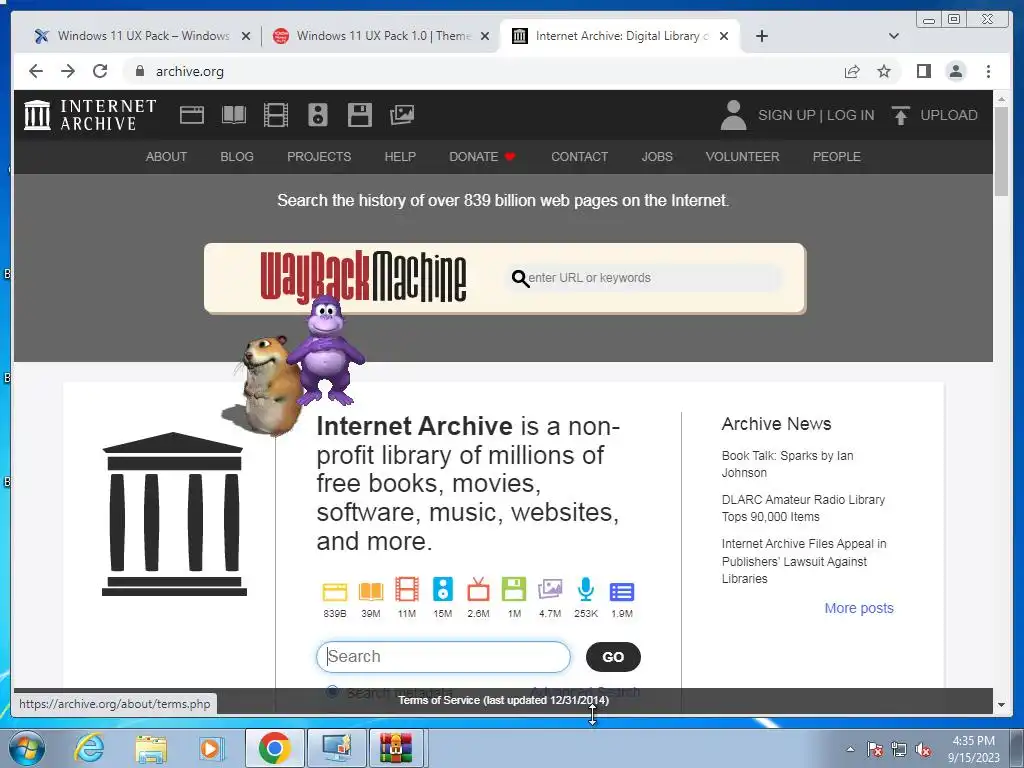Show hidden system tray icons arrow
This screenshot has height=768, width=1024.
[850, 749]
